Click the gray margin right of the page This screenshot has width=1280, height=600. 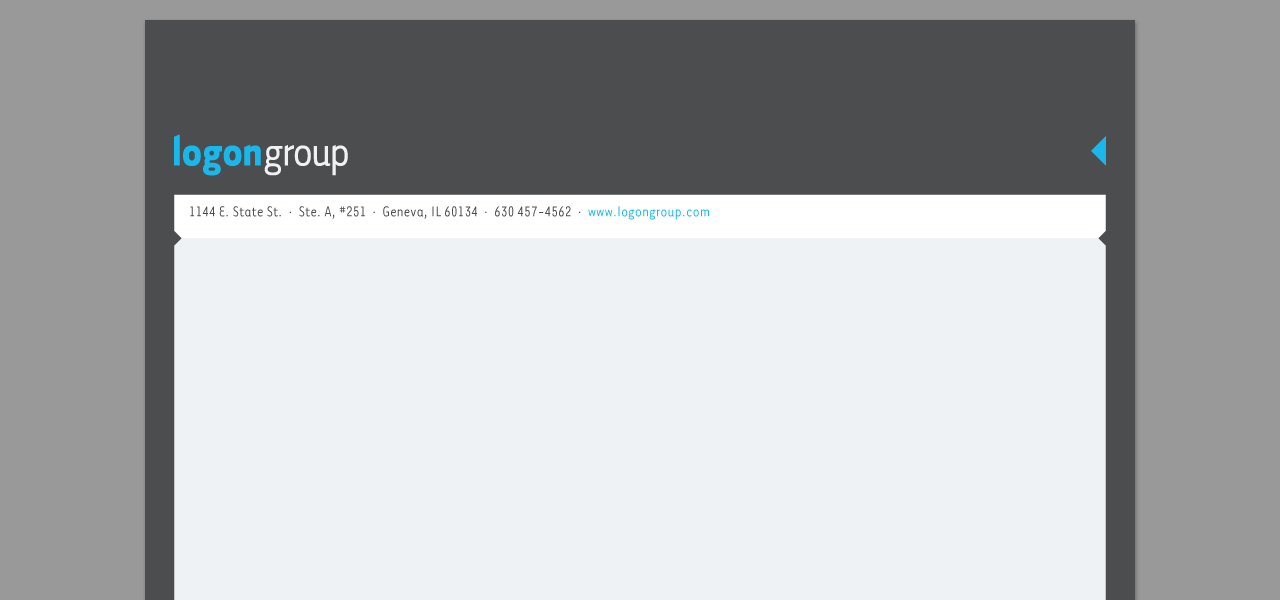click(x=1208, y=300)
